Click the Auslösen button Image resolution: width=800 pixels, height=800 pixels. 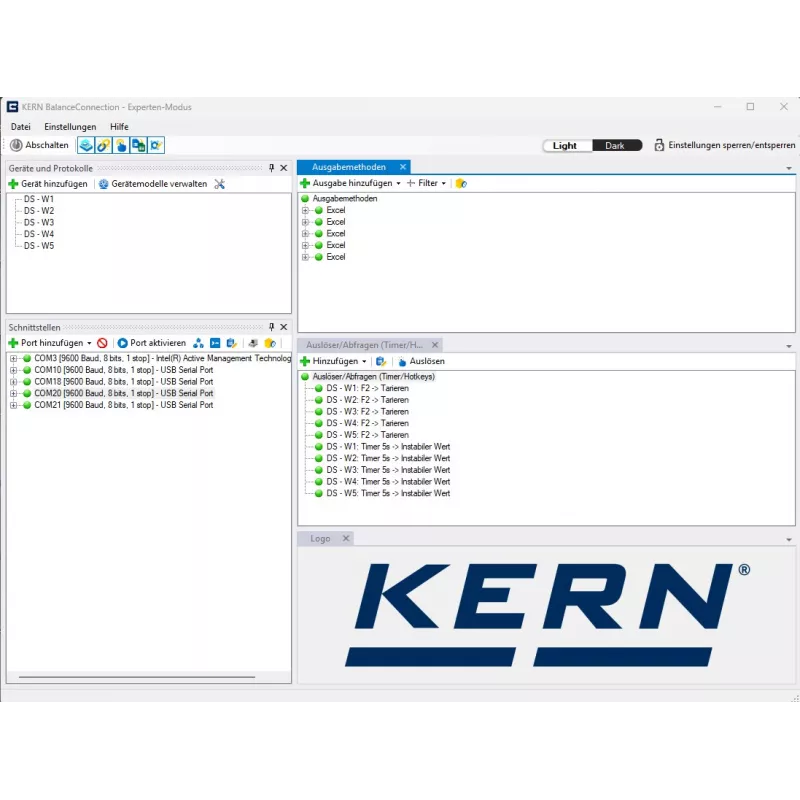(427, 361)
